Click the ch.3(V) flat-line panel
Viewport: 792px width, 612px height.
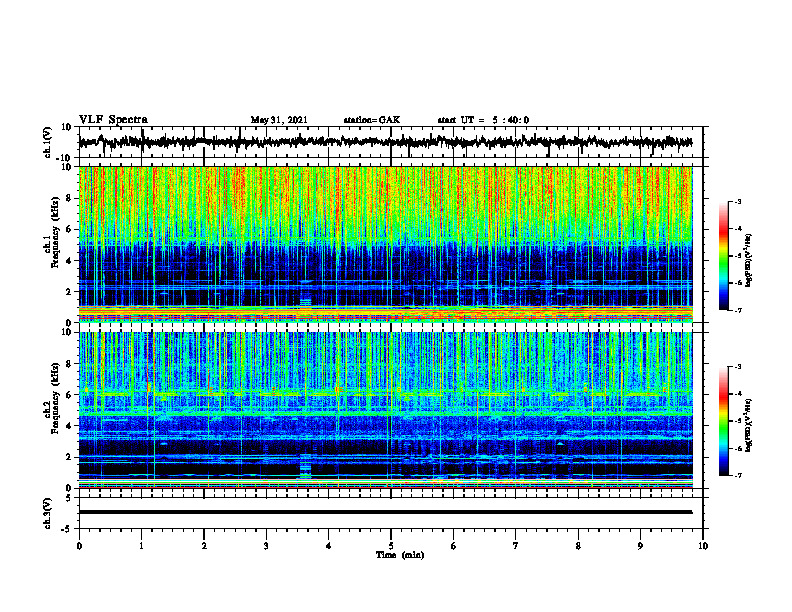391,513
